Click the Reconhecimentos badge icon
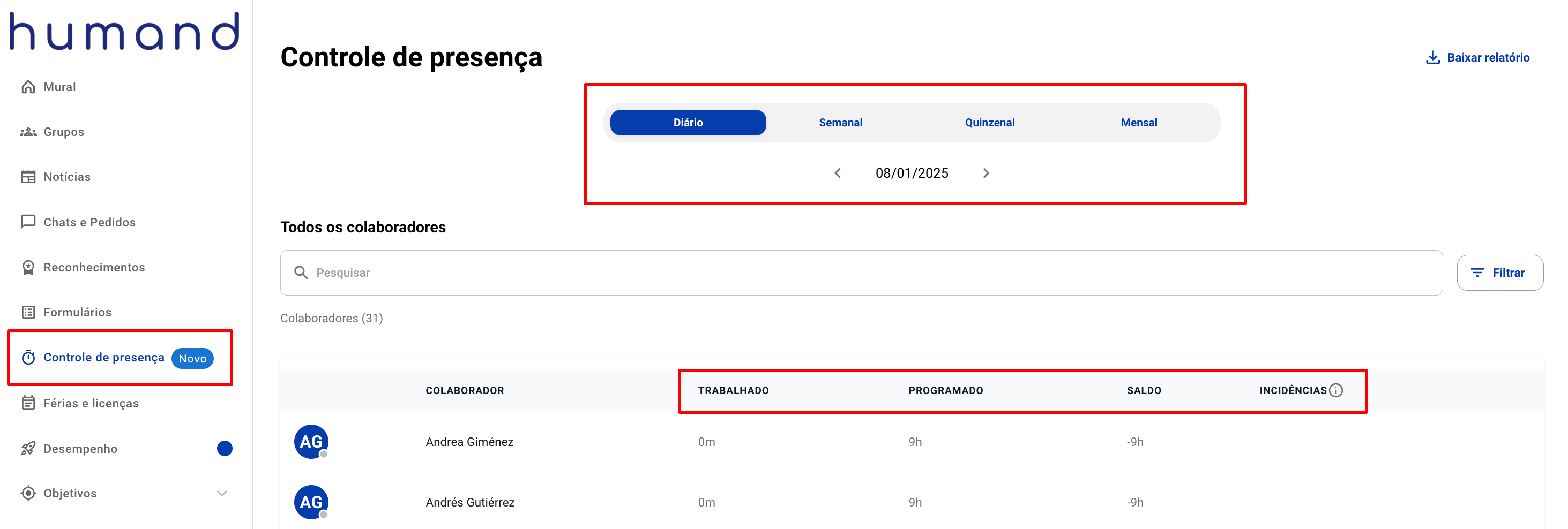 point(28,268)
